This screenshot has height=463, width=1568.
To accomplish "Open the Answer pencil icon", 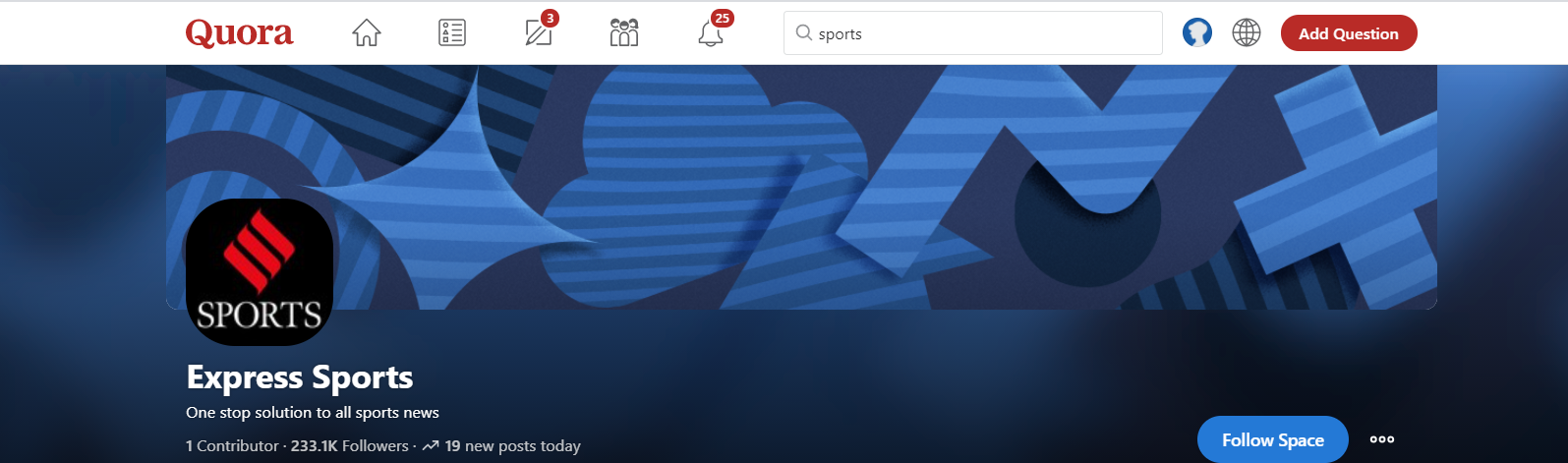I will pyautogui.click(x=538, y=33).
